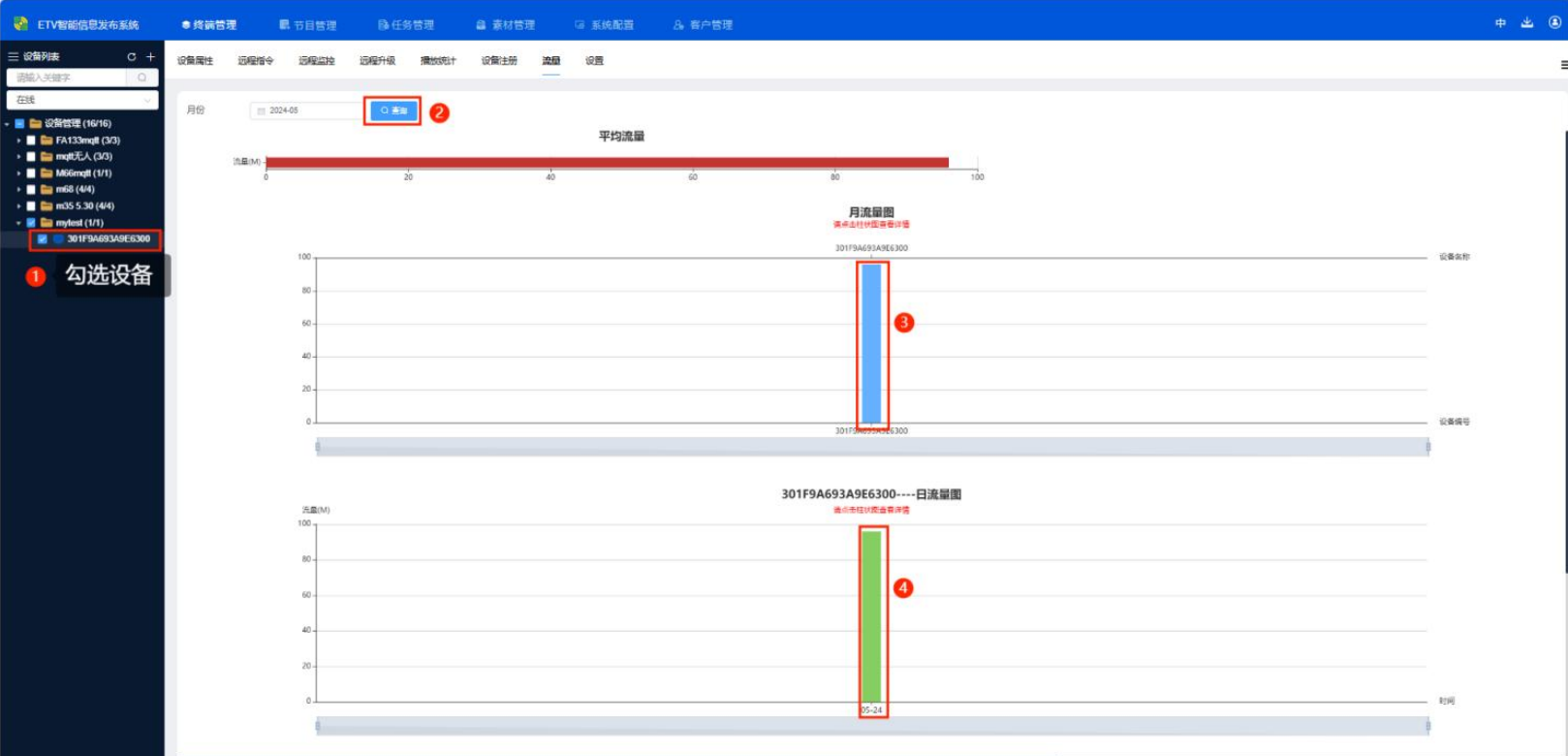Expand the M66mqtt folder arrow

click(18, 173)
